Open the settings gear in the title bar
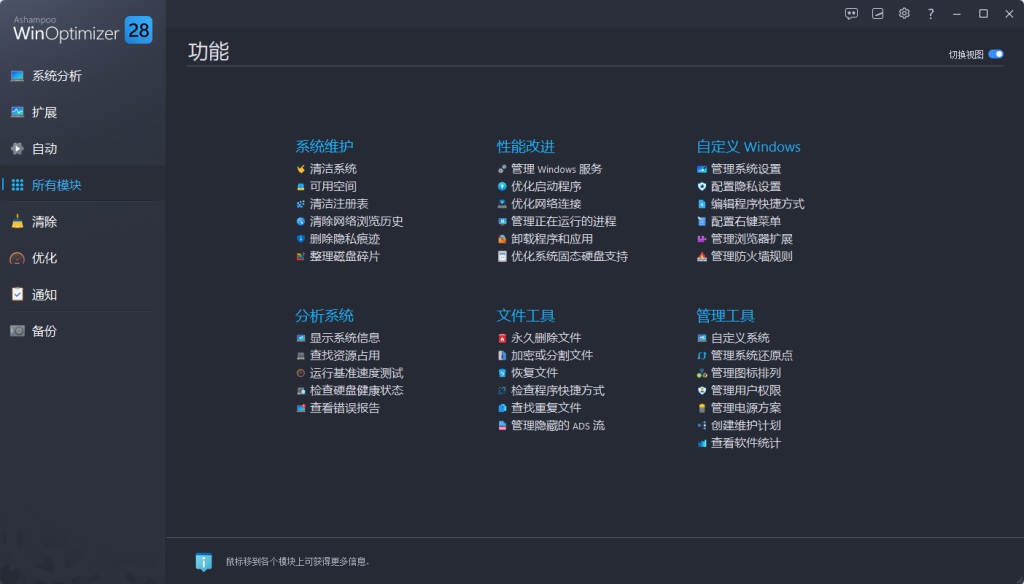The width and height of the screenshot is (1024, 584). pyautogui.click(x=904, y=13)
